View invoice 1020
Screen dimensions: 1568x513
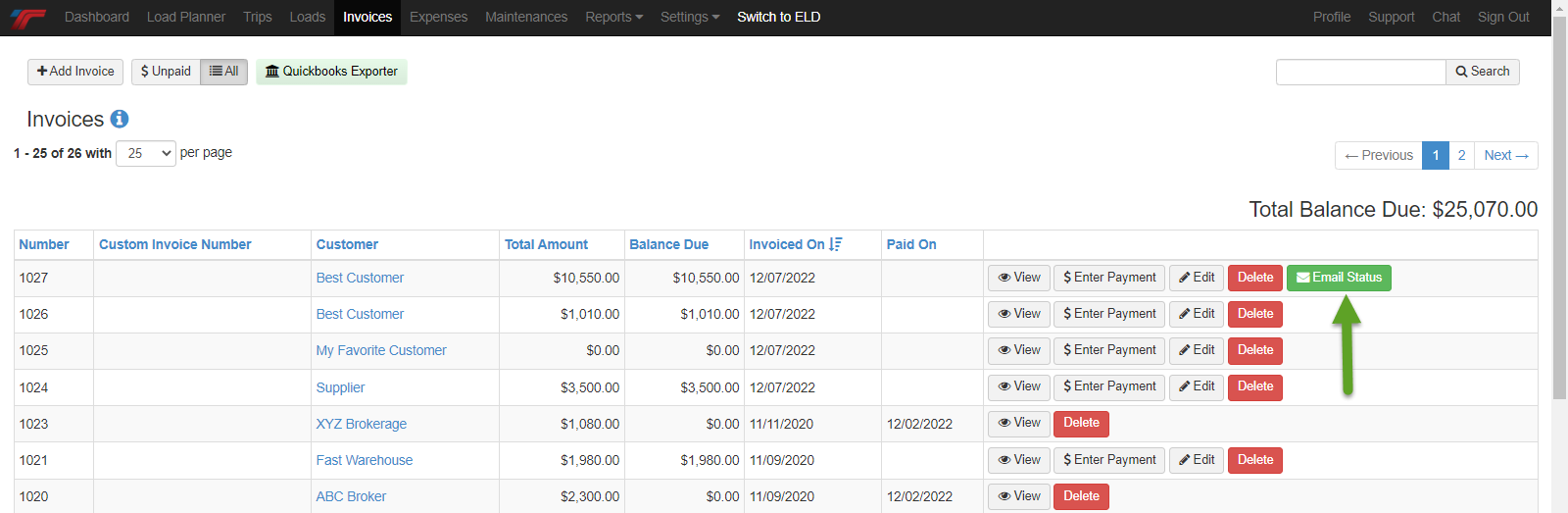pyautogui.click(x=1019, y=496)
